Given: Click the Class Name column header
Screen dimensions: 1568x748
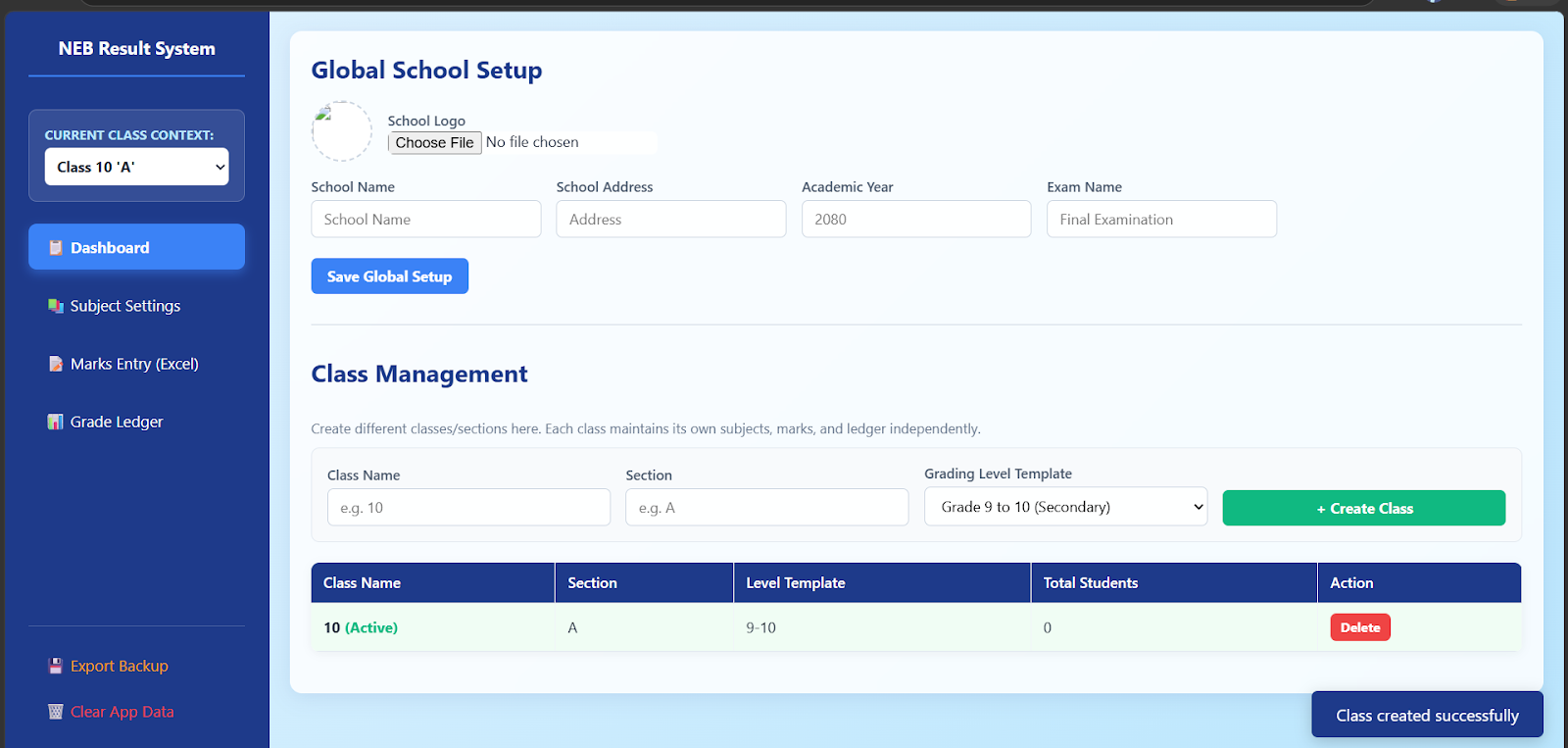Looking at the screenshot, I should pyautogui.click(x=433, y=582).
